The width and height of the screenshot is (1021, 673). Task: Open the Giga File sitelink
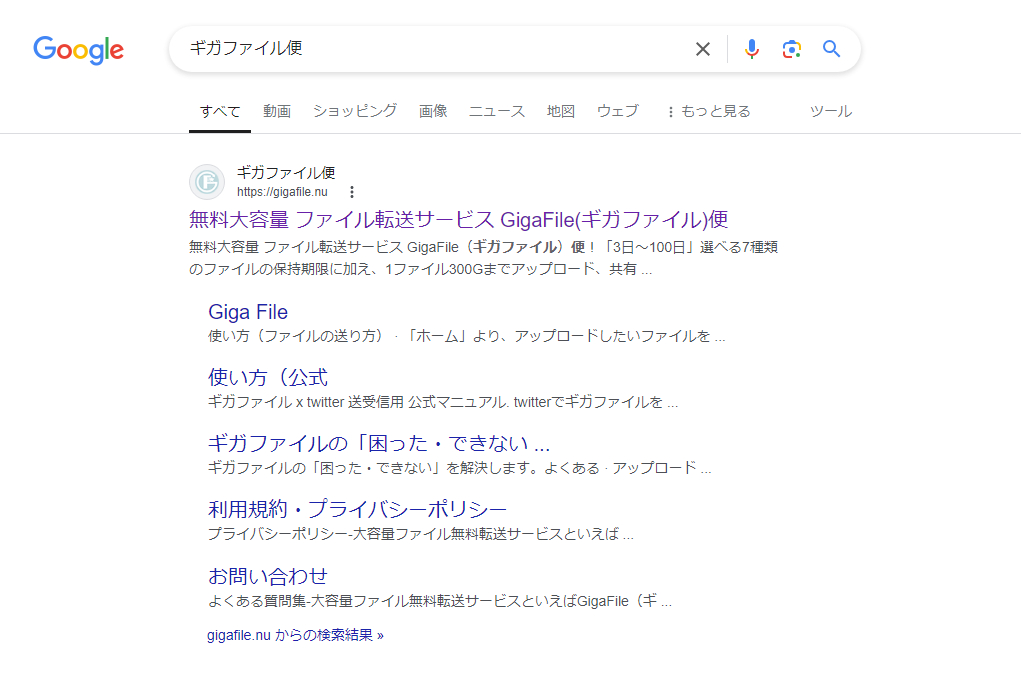[x=248, y=311]
